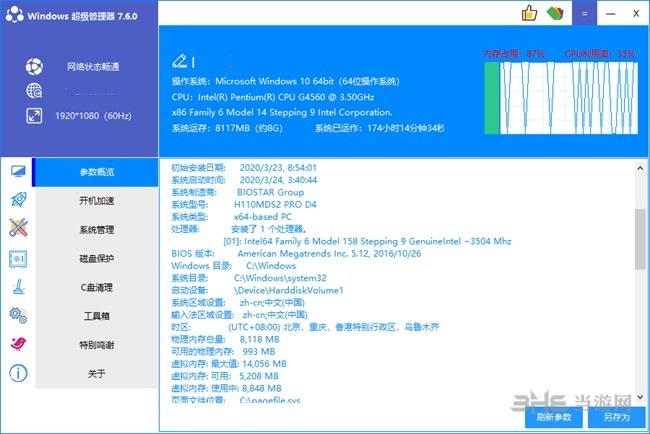Click the network status aperture icon
The height and width of the screenshot is (434, 650).
tap(34, 66)
